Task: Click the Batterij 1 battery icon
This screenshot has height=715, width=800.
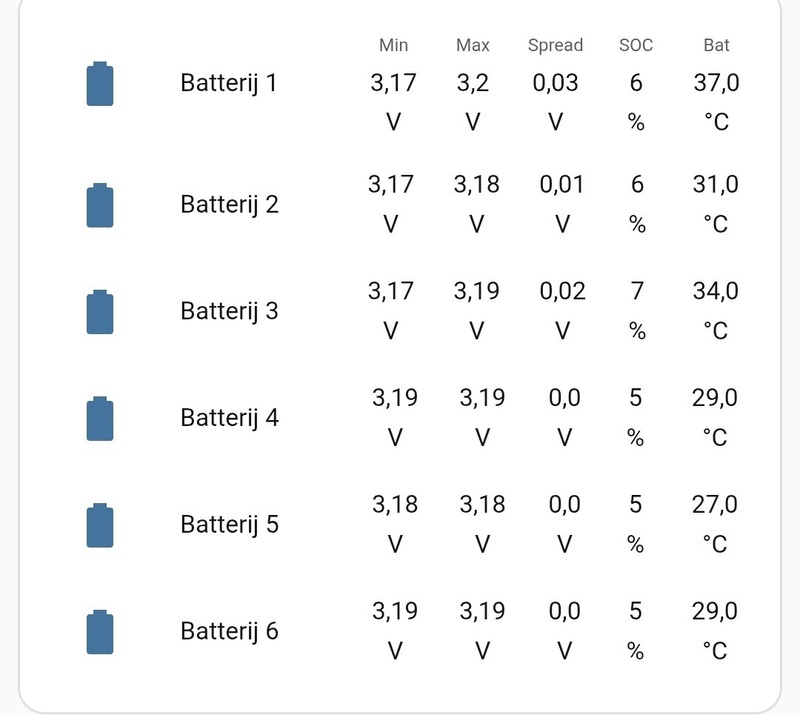Action: coord(100,83)
